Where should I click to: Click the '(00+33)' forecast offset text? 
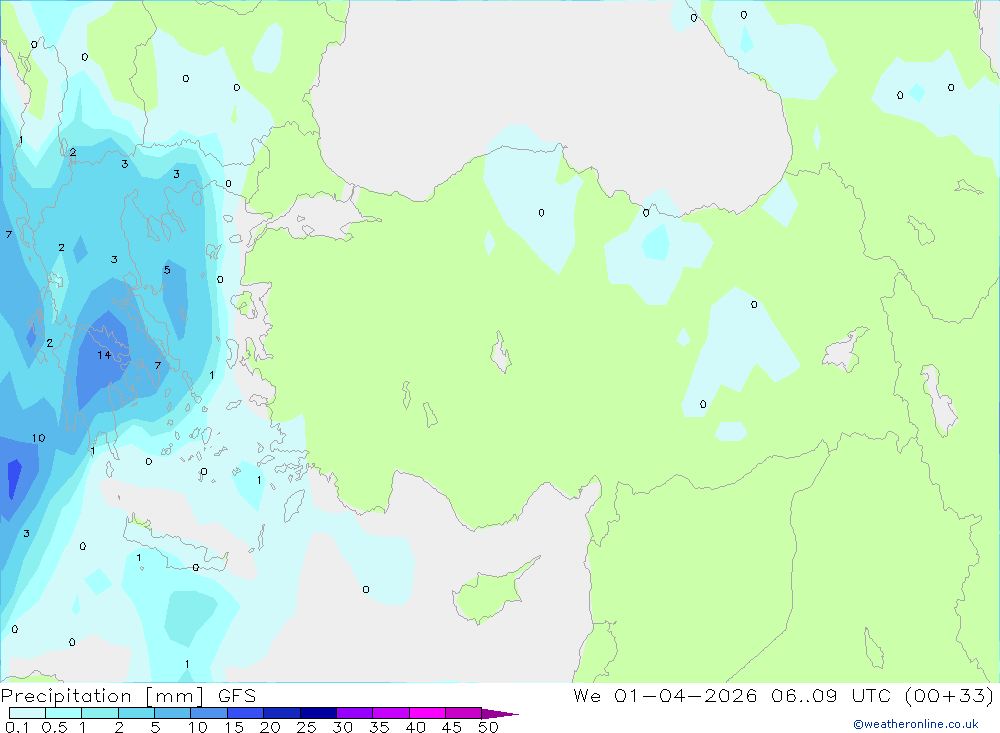pos(949,695)
